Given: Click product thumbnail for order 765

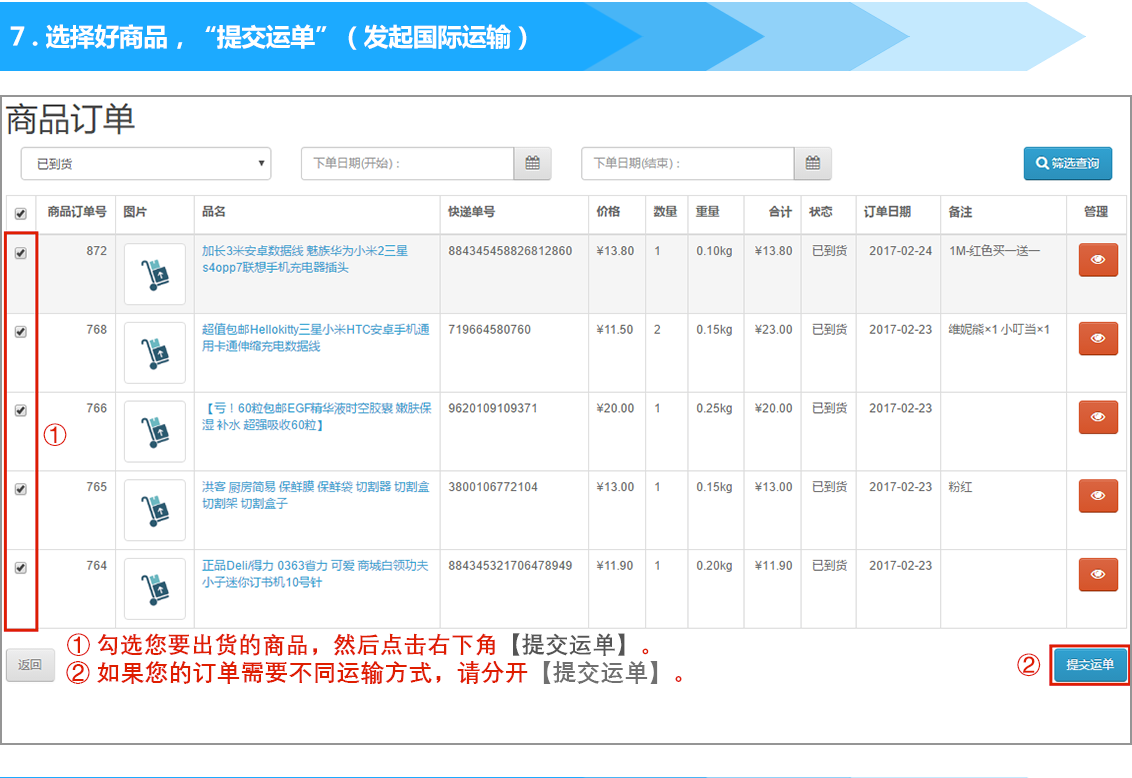Looking at the screenshot, I should [x=154, y=510].
